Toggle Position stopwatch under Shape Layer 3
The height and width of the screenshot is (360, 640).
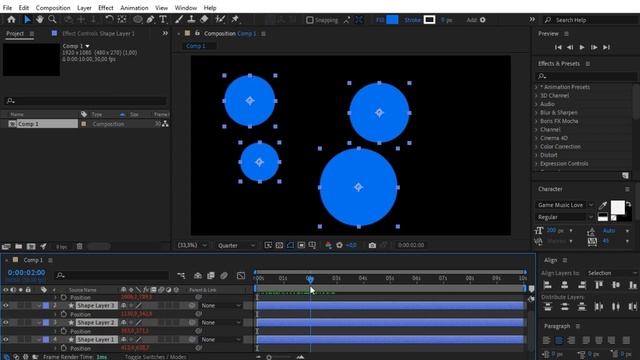click(64, 314)
